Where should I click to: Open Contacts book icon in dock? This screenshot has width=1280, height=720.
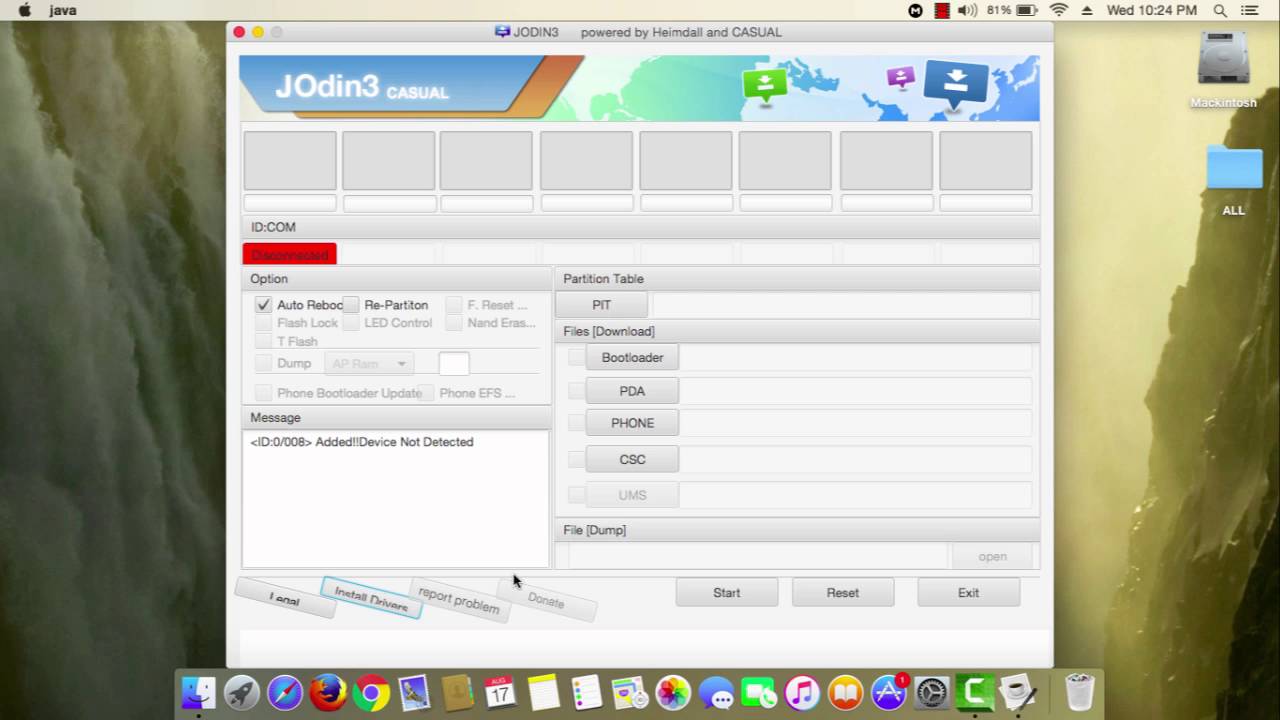coord(457,692)
